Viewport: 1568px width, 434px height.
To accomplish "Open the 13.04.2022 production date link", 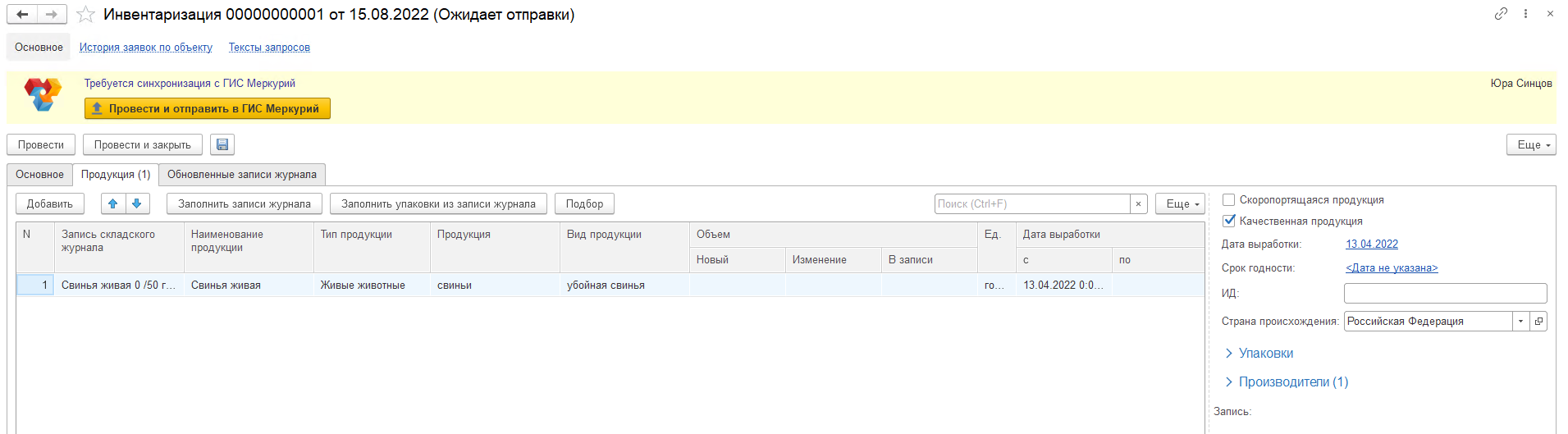I will click(x=1371, y=244).
